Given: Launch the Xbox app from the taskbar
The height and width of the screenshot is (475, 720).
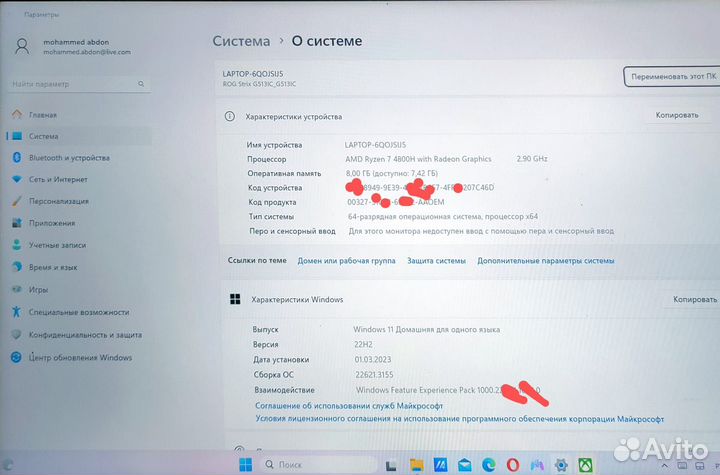Looking at the screenshot, I should coord(585,465).
